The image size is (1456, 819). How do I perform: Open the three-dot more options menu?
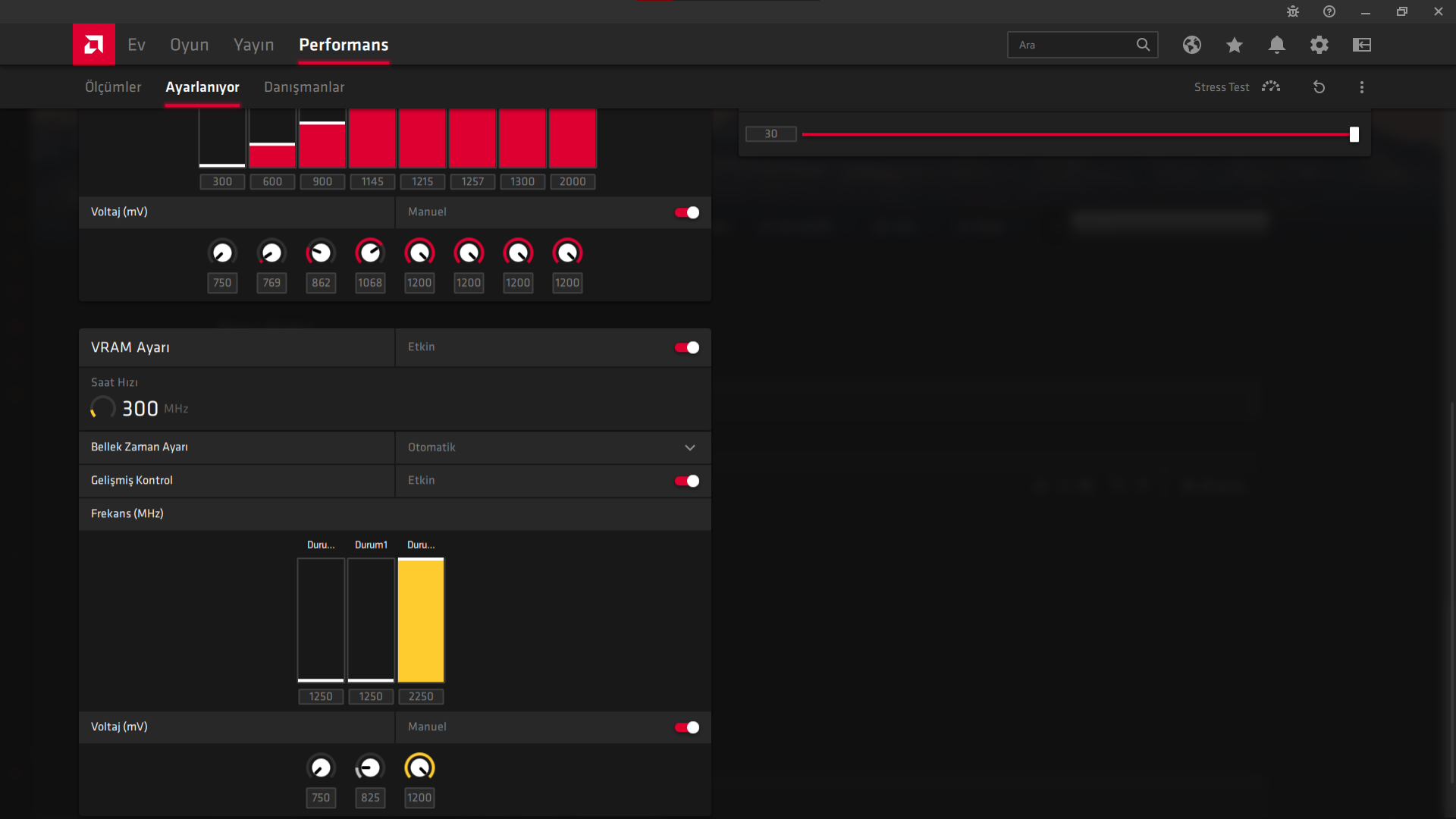(x=1361, y=87)
